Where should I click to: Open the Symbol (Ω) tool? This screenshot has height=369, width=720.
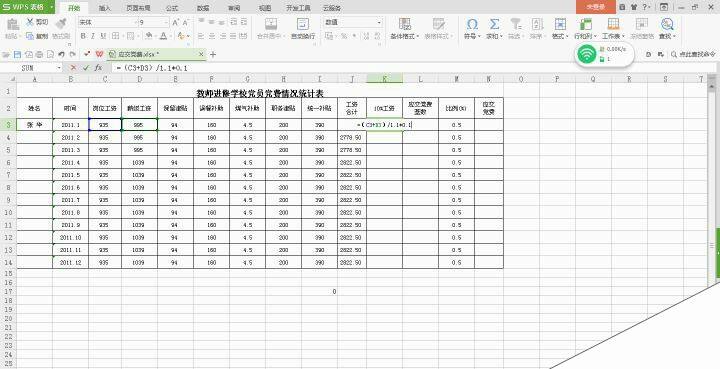(x=472, y=24)
